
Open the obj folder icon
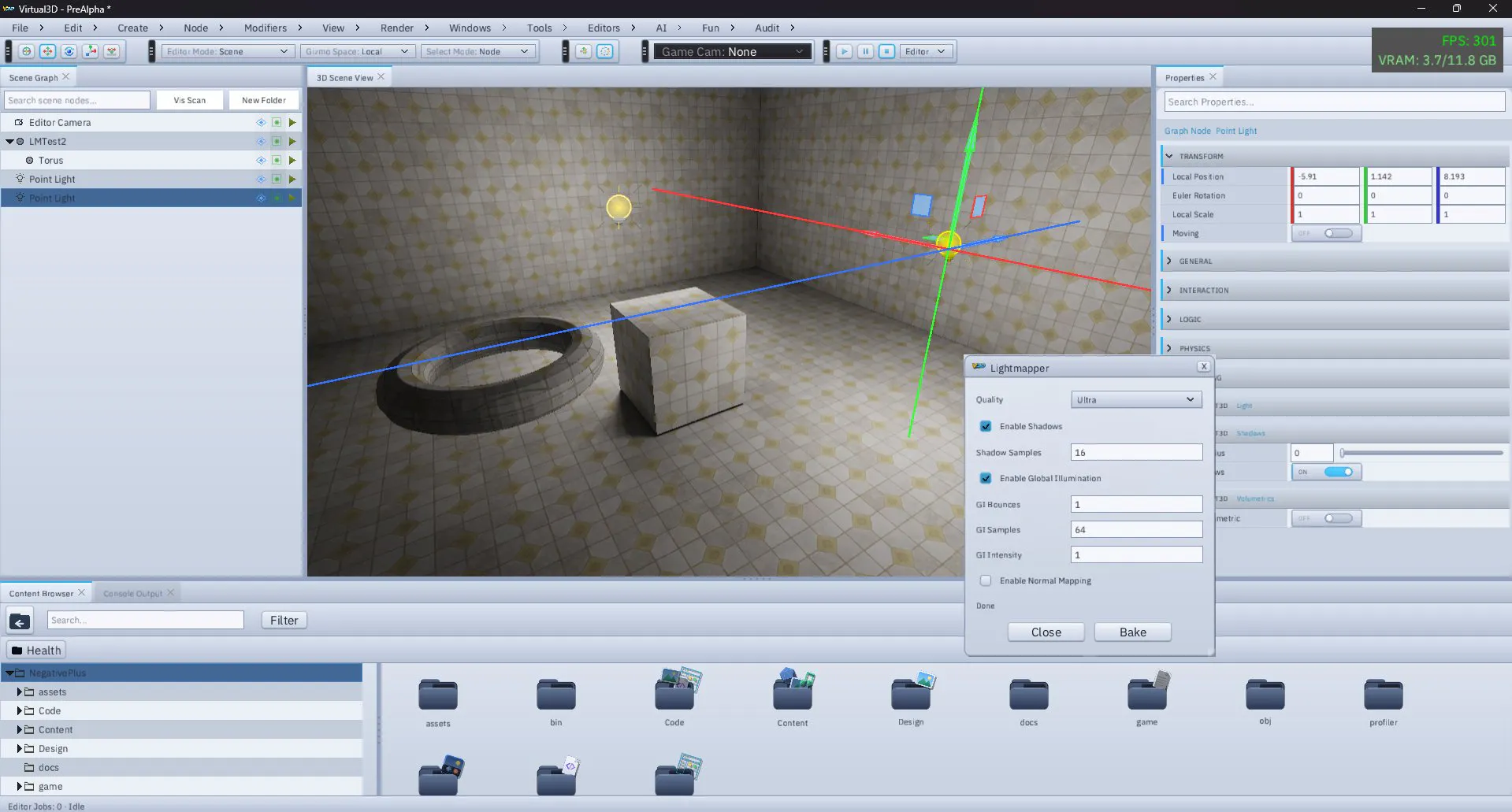click(x=1265, y=695)
